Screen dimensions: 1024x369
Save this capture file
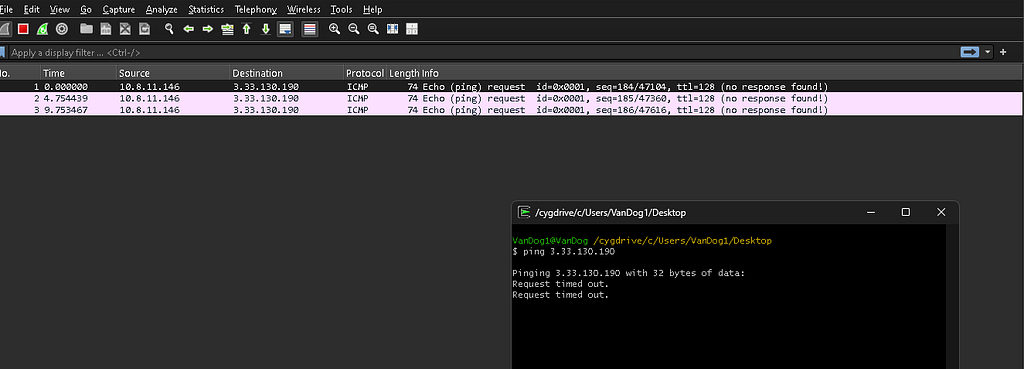click(106, 29)
